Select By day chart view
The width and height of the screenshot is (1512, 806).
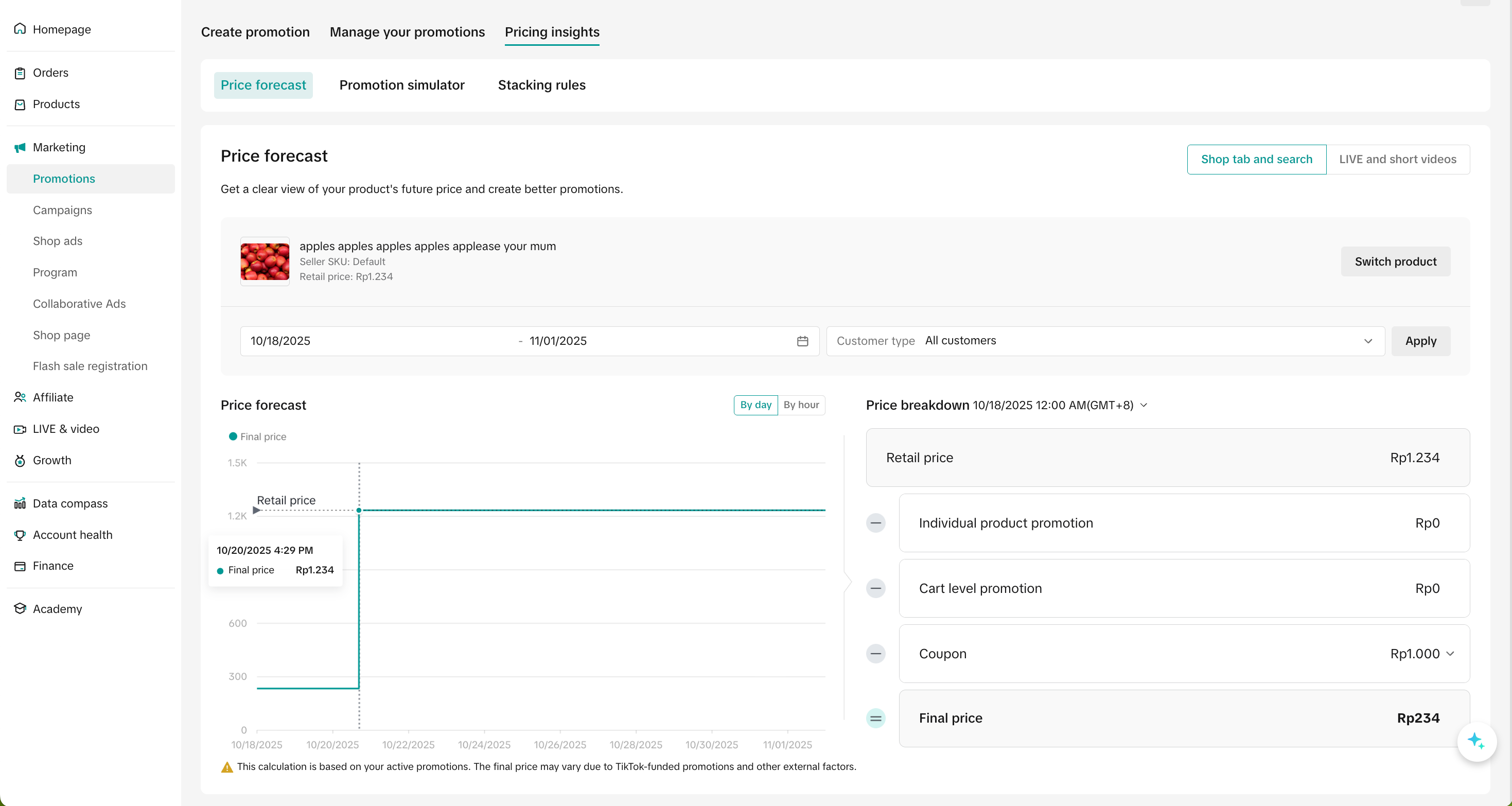click(755, 405)
